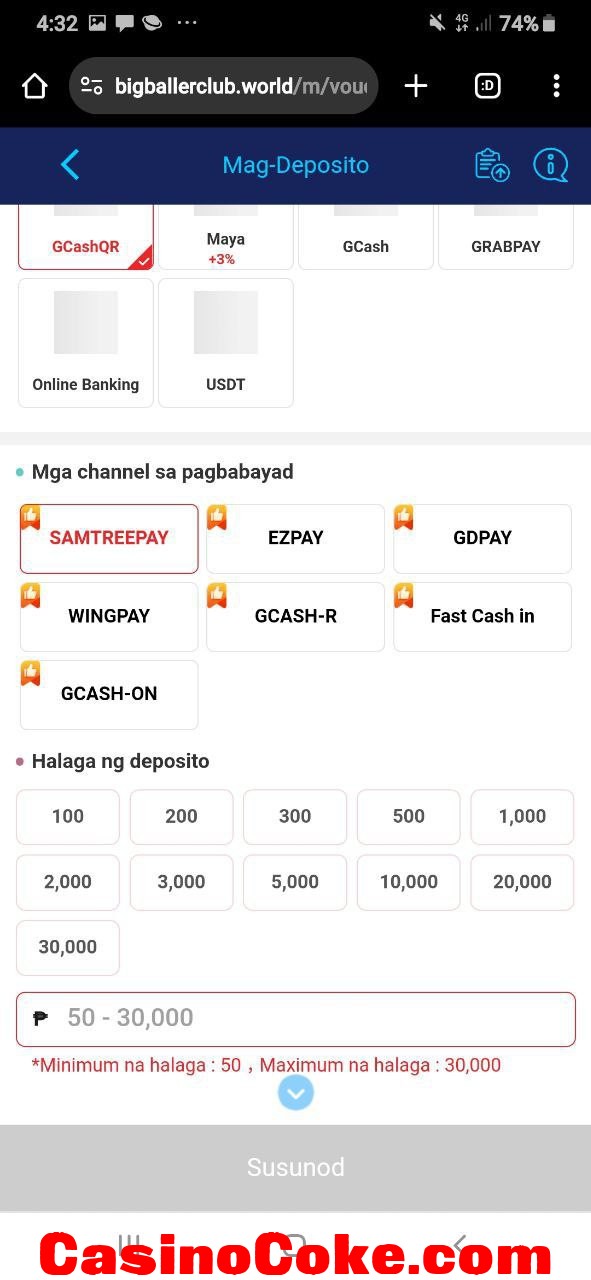This screenshot has width=591, height=1280.
Task: Tap the site info icon in address bar
Action: pyautogui.click(x=92, y=87)
